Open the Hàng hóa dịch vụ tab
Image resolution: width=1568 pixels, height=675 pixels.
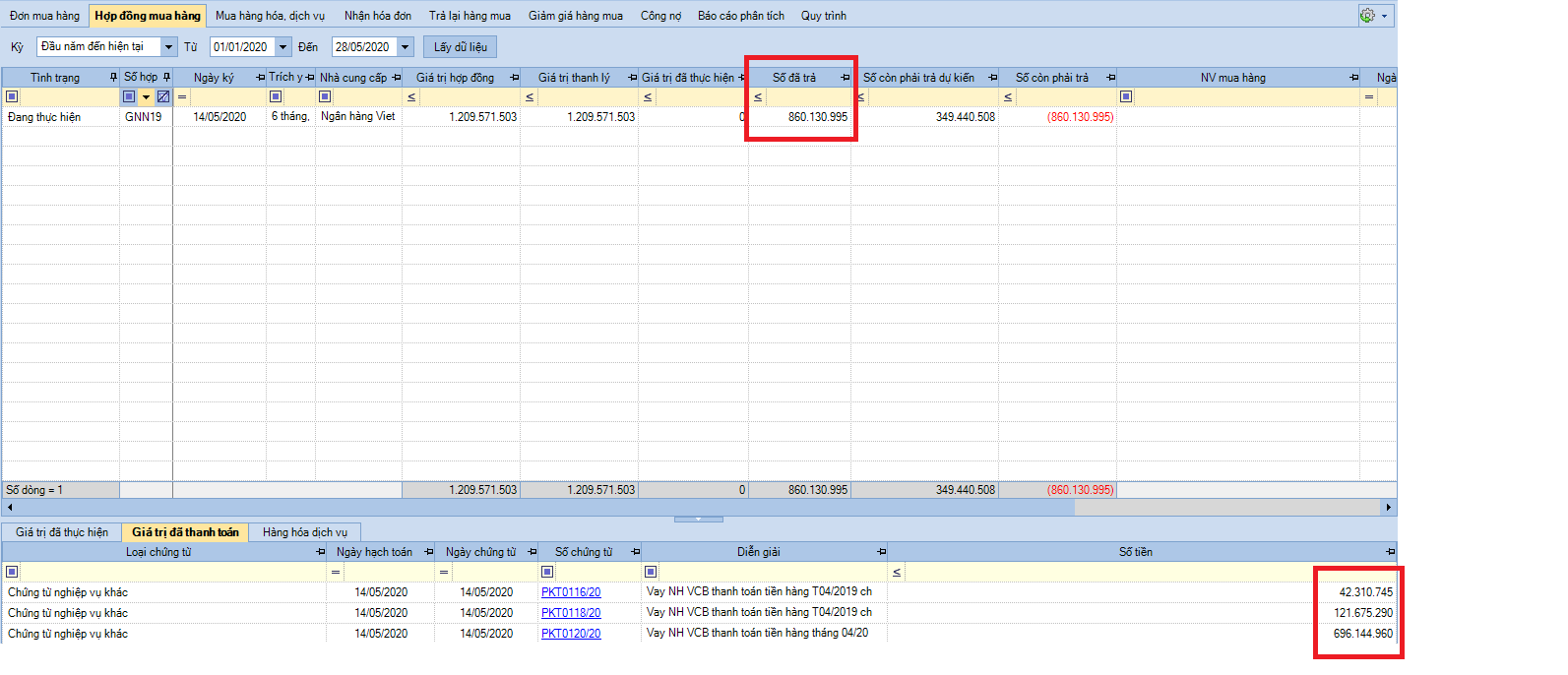click(x=304, y=532)
